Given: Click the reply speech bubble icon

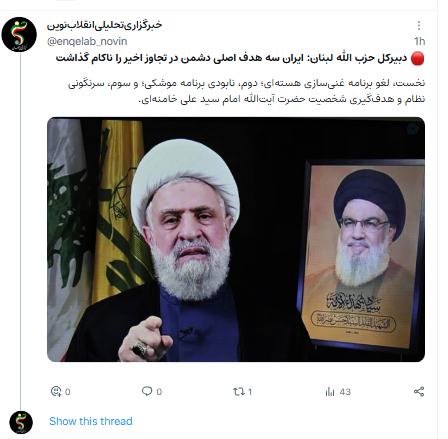Looking at the screenshot, I should (147, 391).
